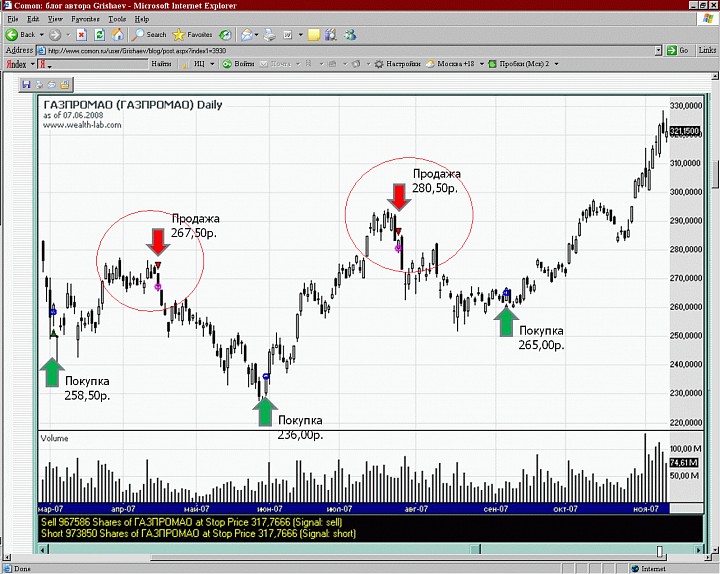Viewport: 720px width, 574px height.
Task: Open the Messenger people icon
Action: 350,35
